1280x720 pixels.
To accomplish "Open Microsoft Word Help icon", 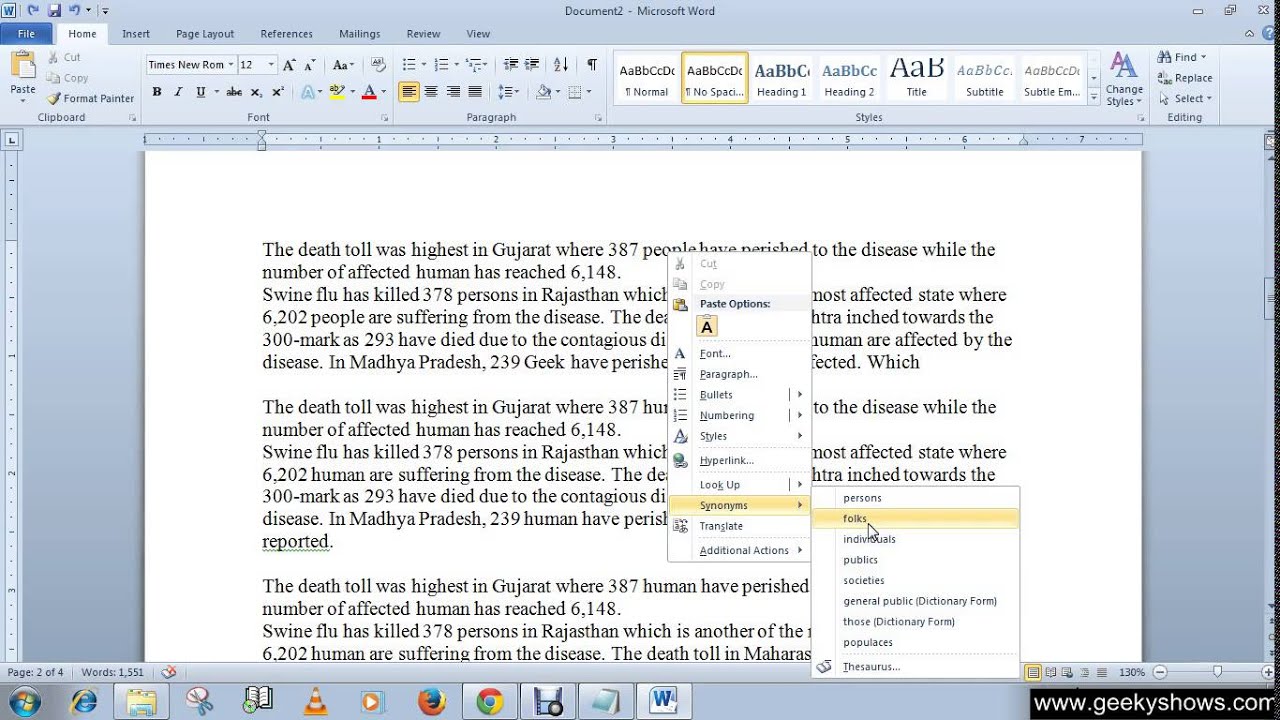I will tap(1270, 33).
